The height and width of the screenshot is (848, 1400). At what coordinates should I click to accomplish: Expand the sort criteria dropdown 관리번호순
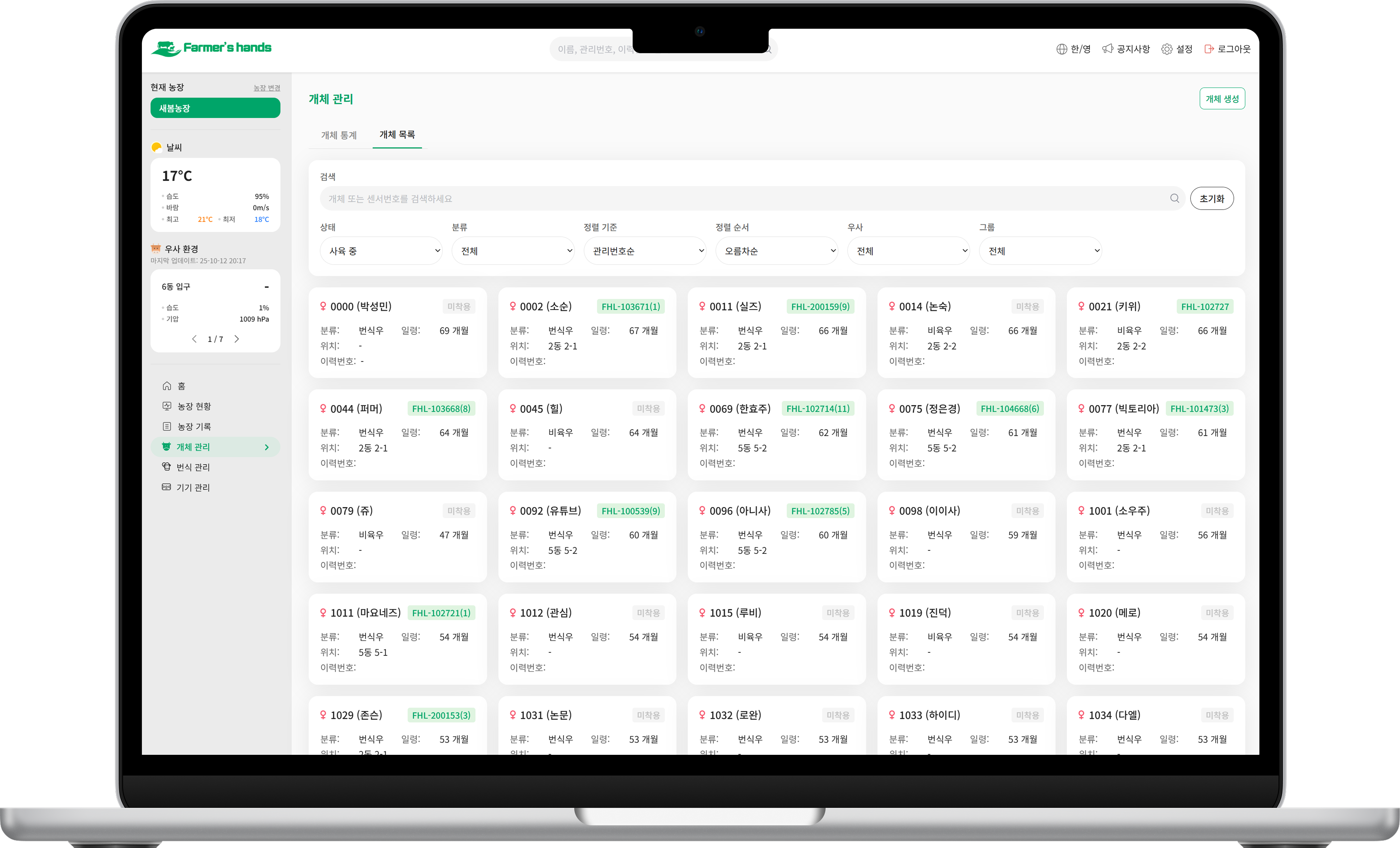645,251
